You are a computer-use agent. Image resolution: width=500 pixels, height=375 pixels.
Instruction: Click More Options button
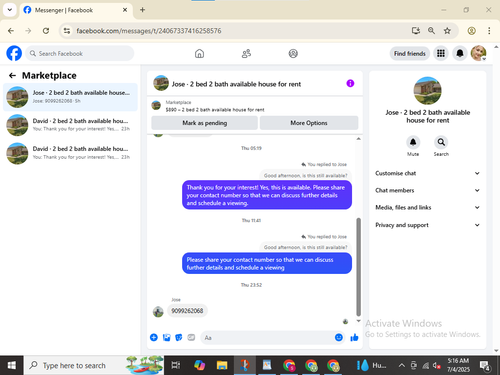coord(309,123)
